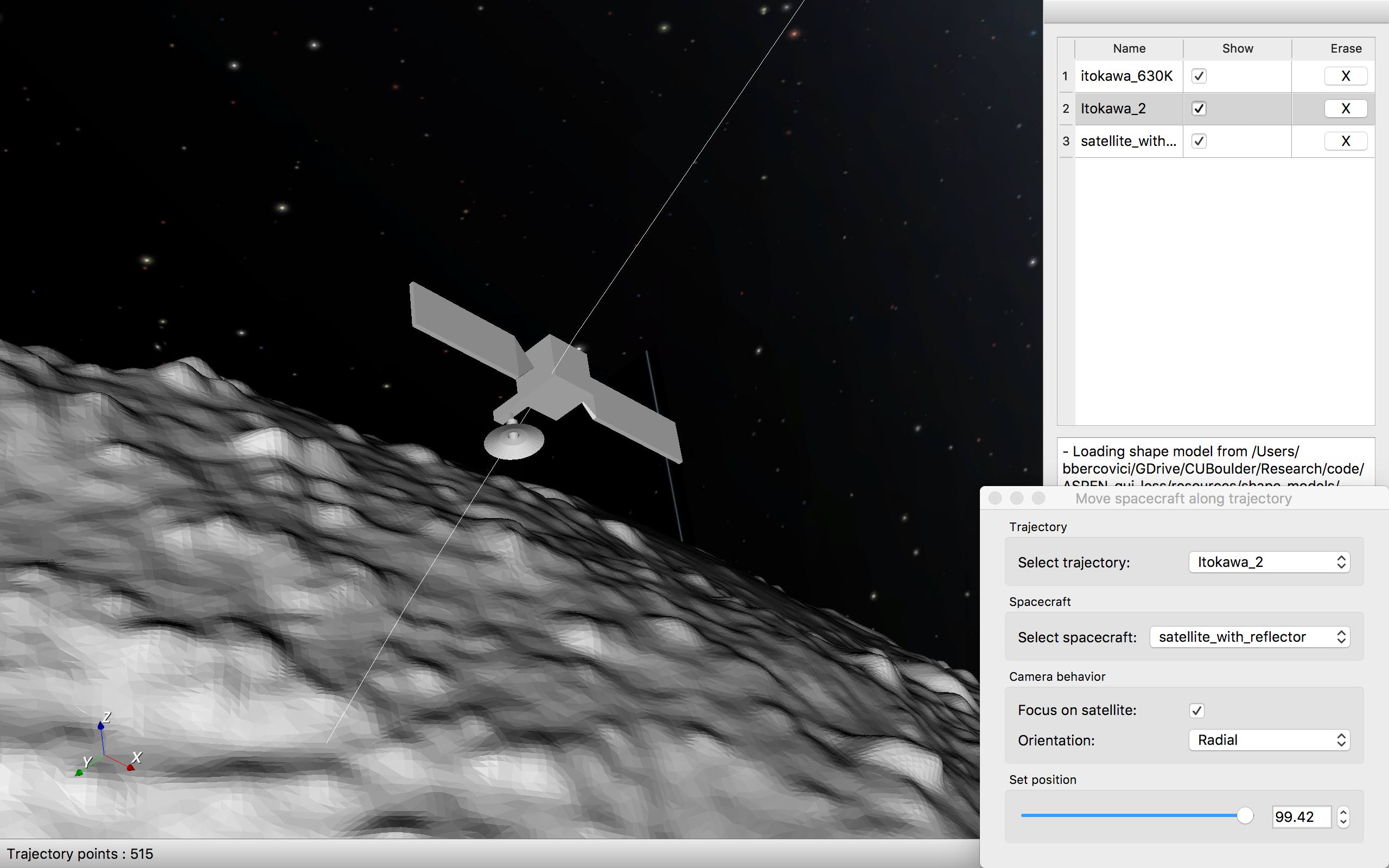Expand the Radial Orientation dropdown

[x=1269, y=740]
